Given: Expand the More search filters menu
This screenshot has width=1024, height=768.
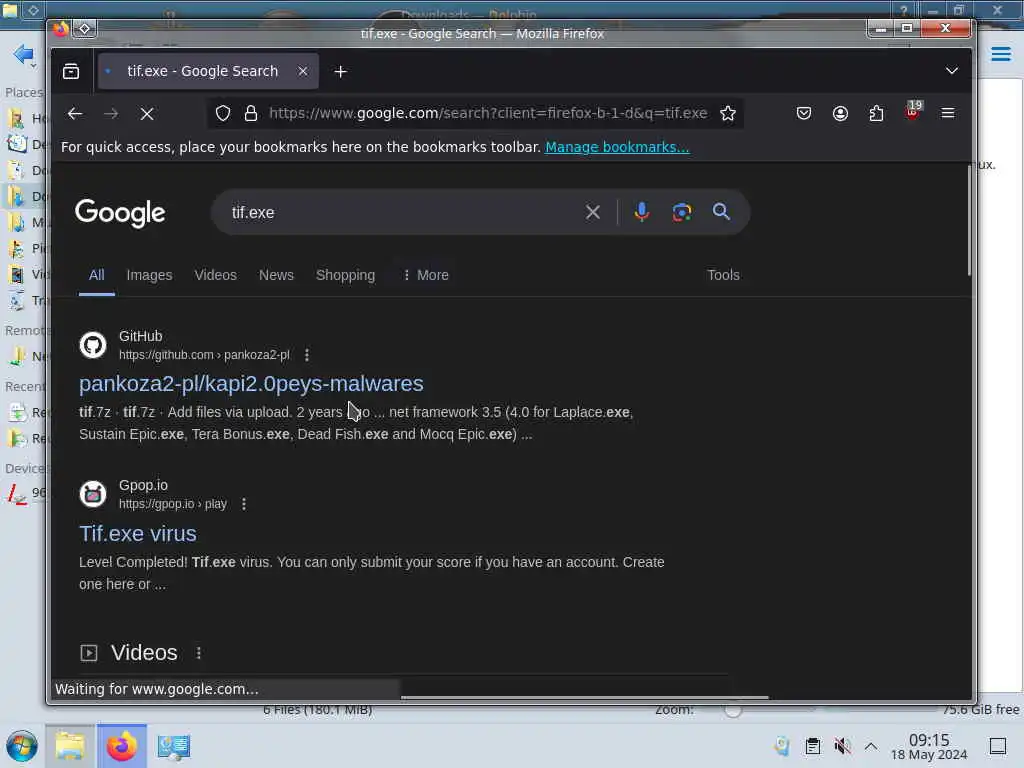Looking at the screenshot, I should pos(426,275).
